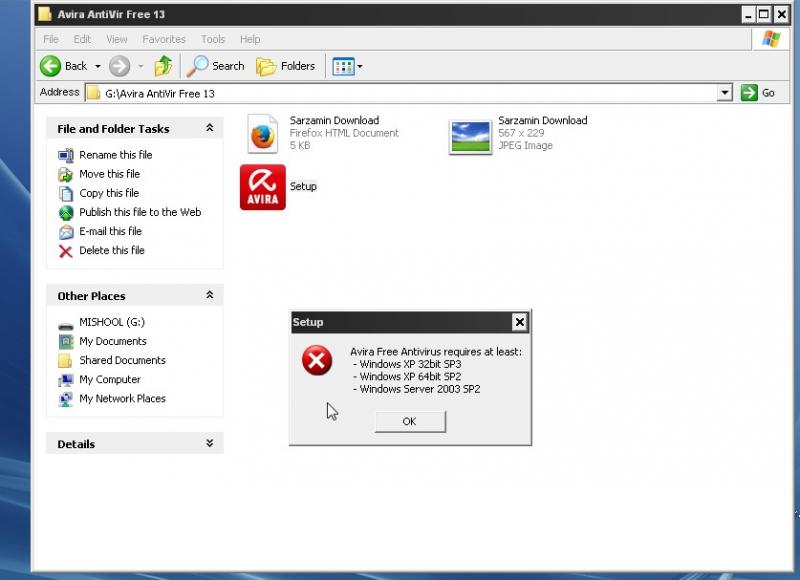800x580 pixels.
Task: Click the E-mail this file link
Action: pos(111,231)
